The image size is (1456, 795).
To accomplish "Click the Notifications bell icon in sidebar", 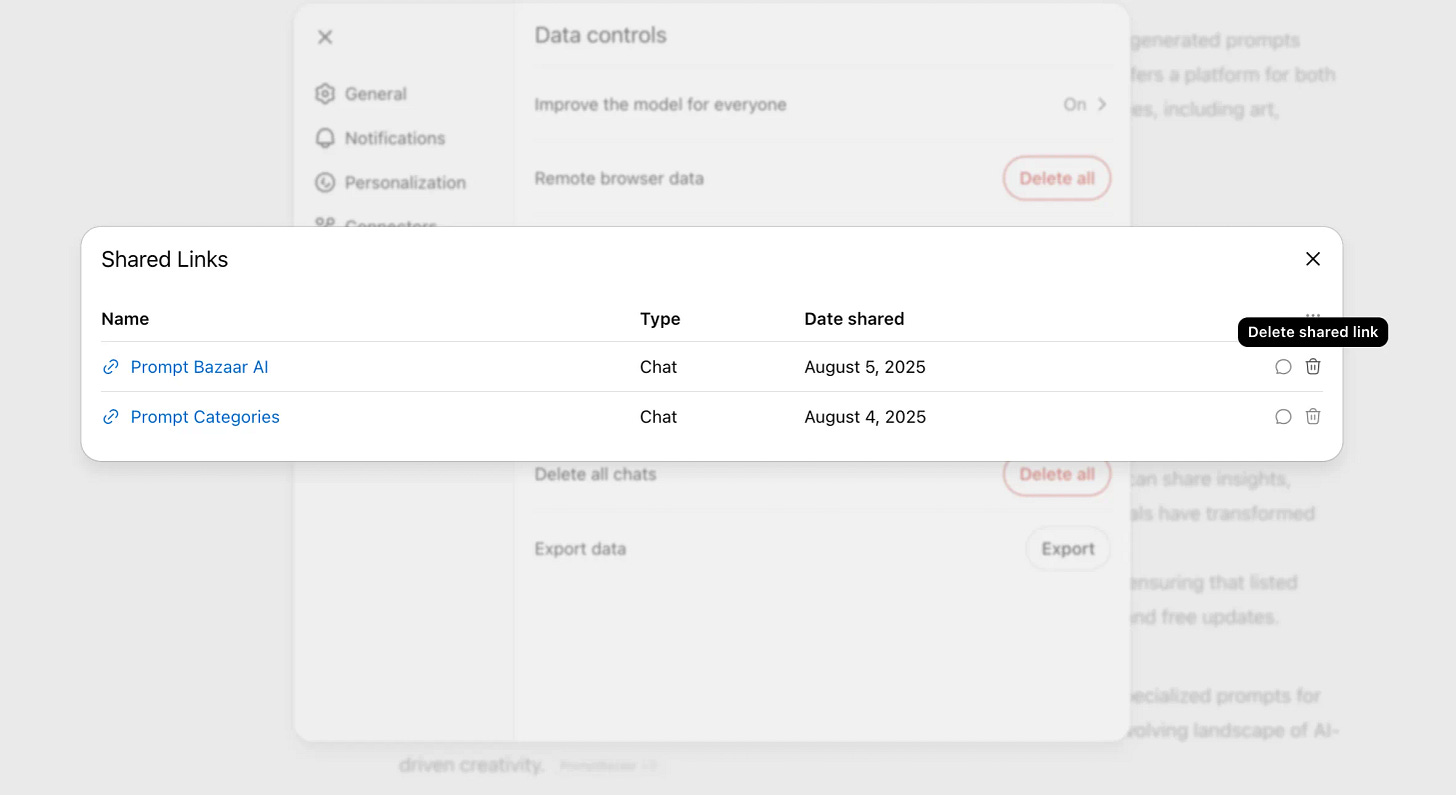I will 324,138.
